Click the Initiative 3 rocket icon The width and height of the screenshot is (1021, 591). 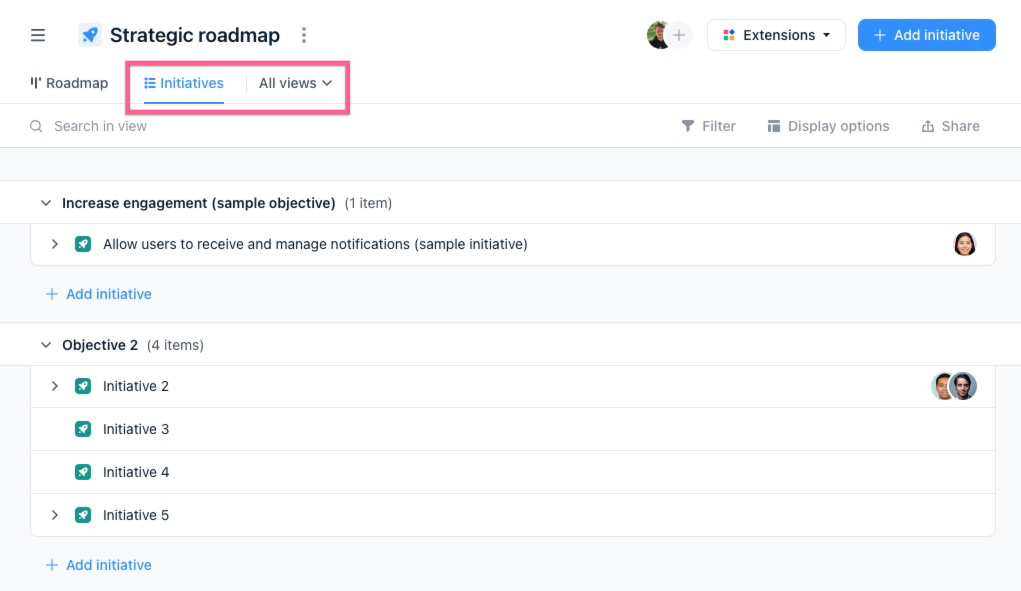point(83,429)
